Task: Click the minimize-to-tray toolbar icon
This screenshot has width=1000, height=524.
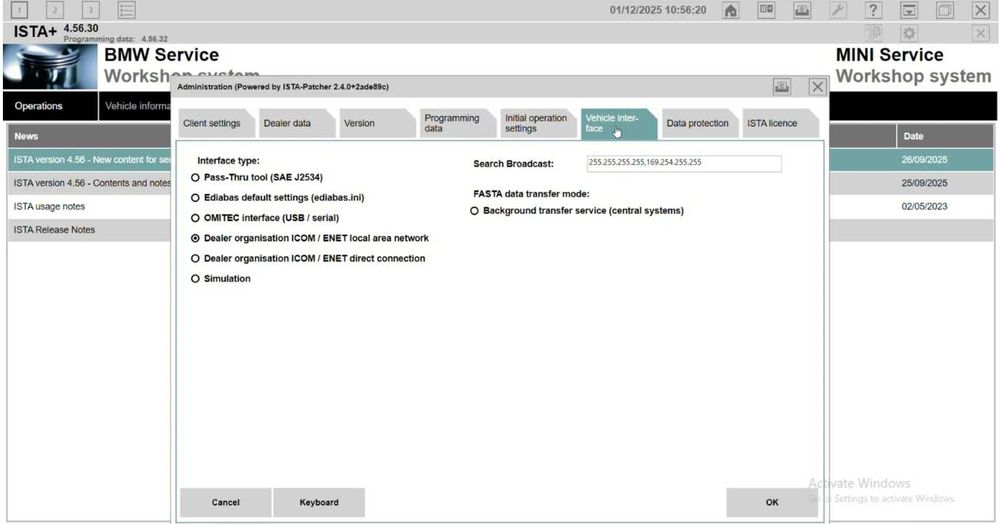Action: [x=909, y=10]
